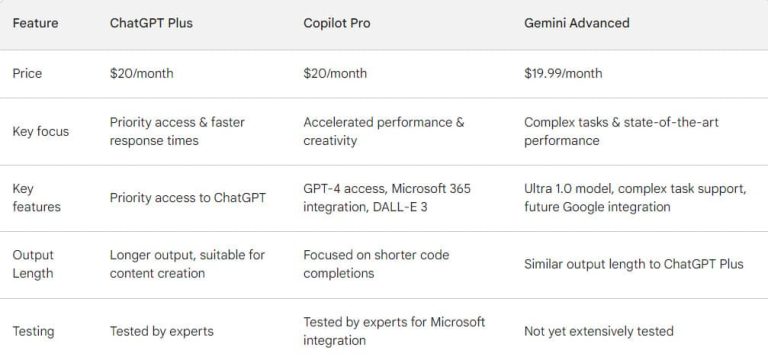Click the Price row label
Screen dimensions: 768x360
(x=27, y=73)
